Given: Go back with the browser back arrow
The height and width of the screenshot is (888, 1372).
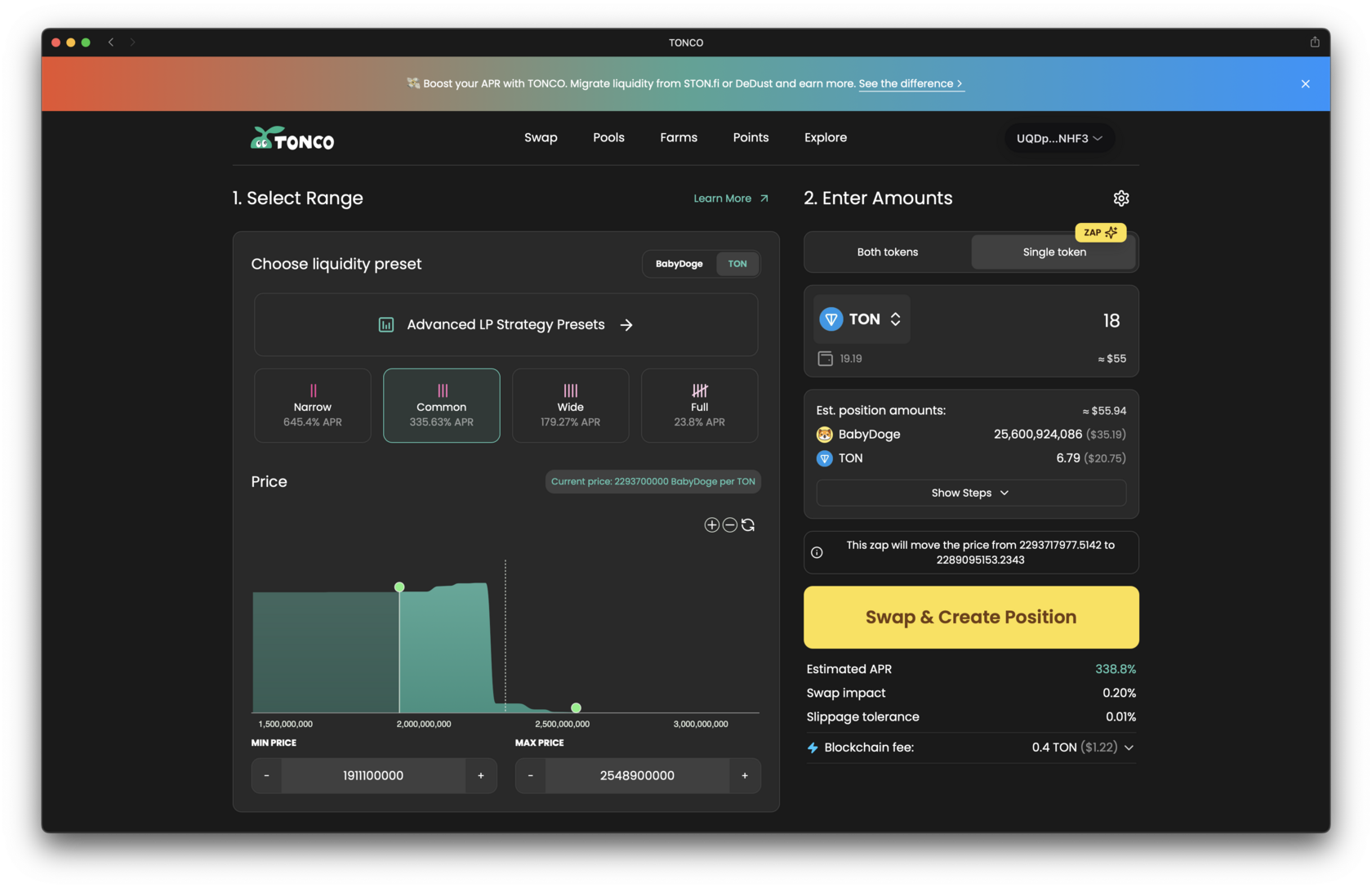Looking at the screenshot, I should [111, 42].
